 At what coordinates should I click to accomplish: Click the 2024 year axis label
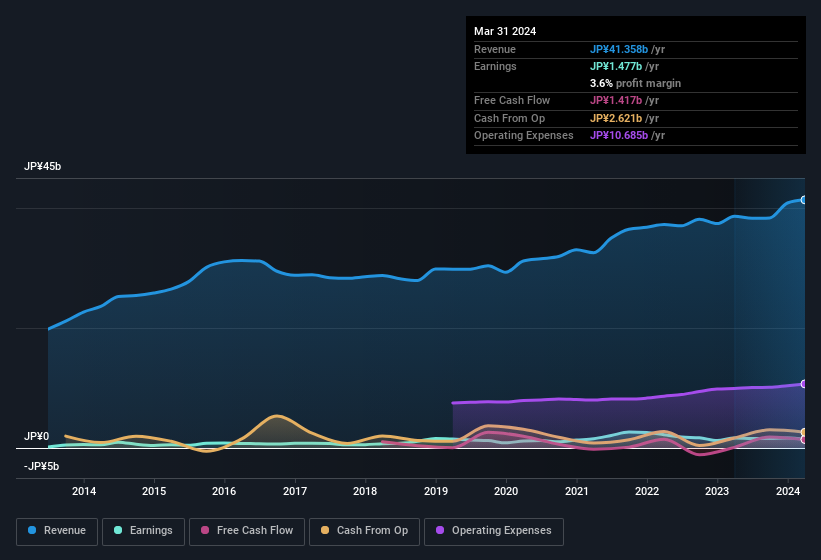(x=788, y=491)
